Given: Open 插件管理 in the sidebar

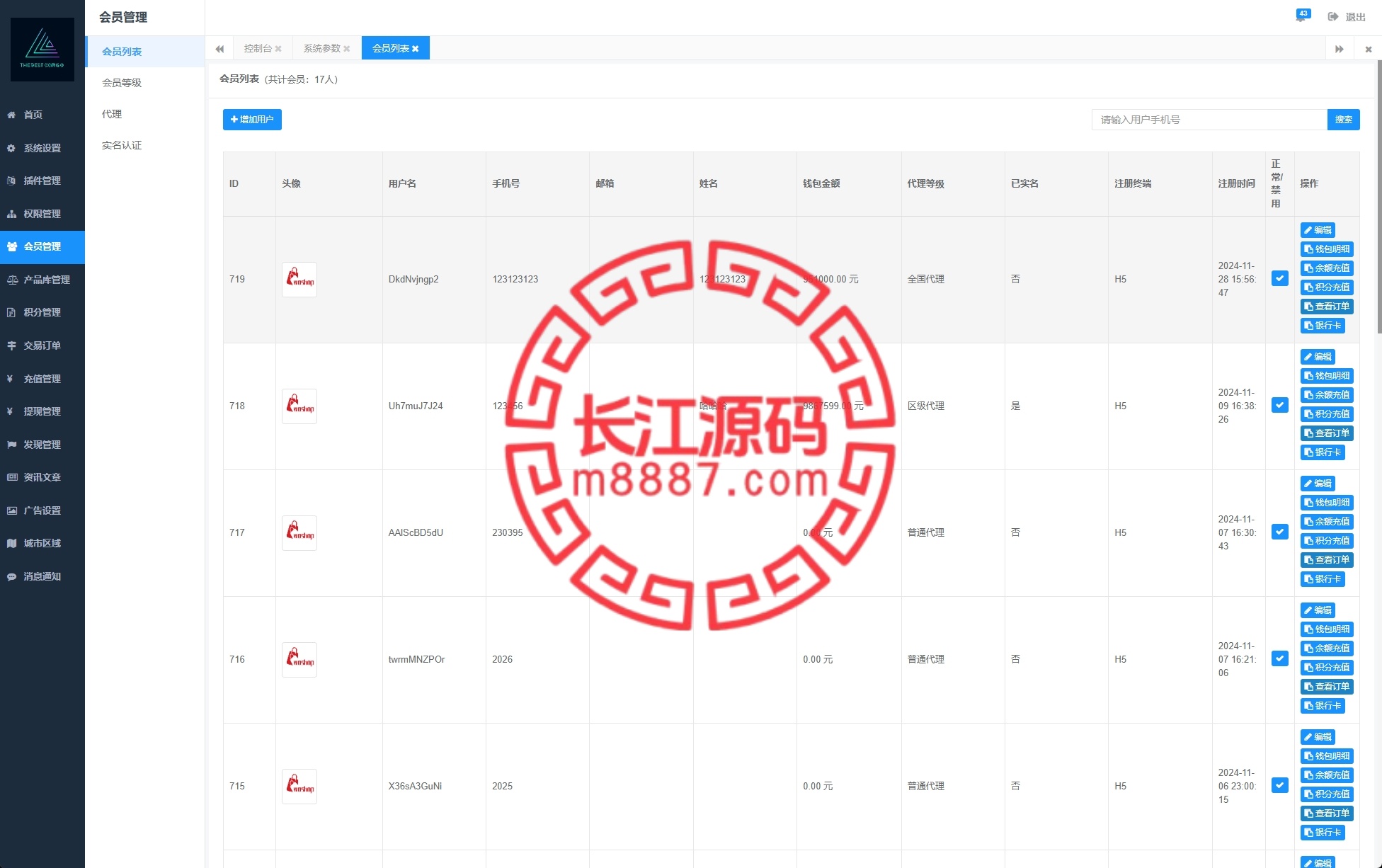Looking at the screenshot, I should click(x=42, y=181).
